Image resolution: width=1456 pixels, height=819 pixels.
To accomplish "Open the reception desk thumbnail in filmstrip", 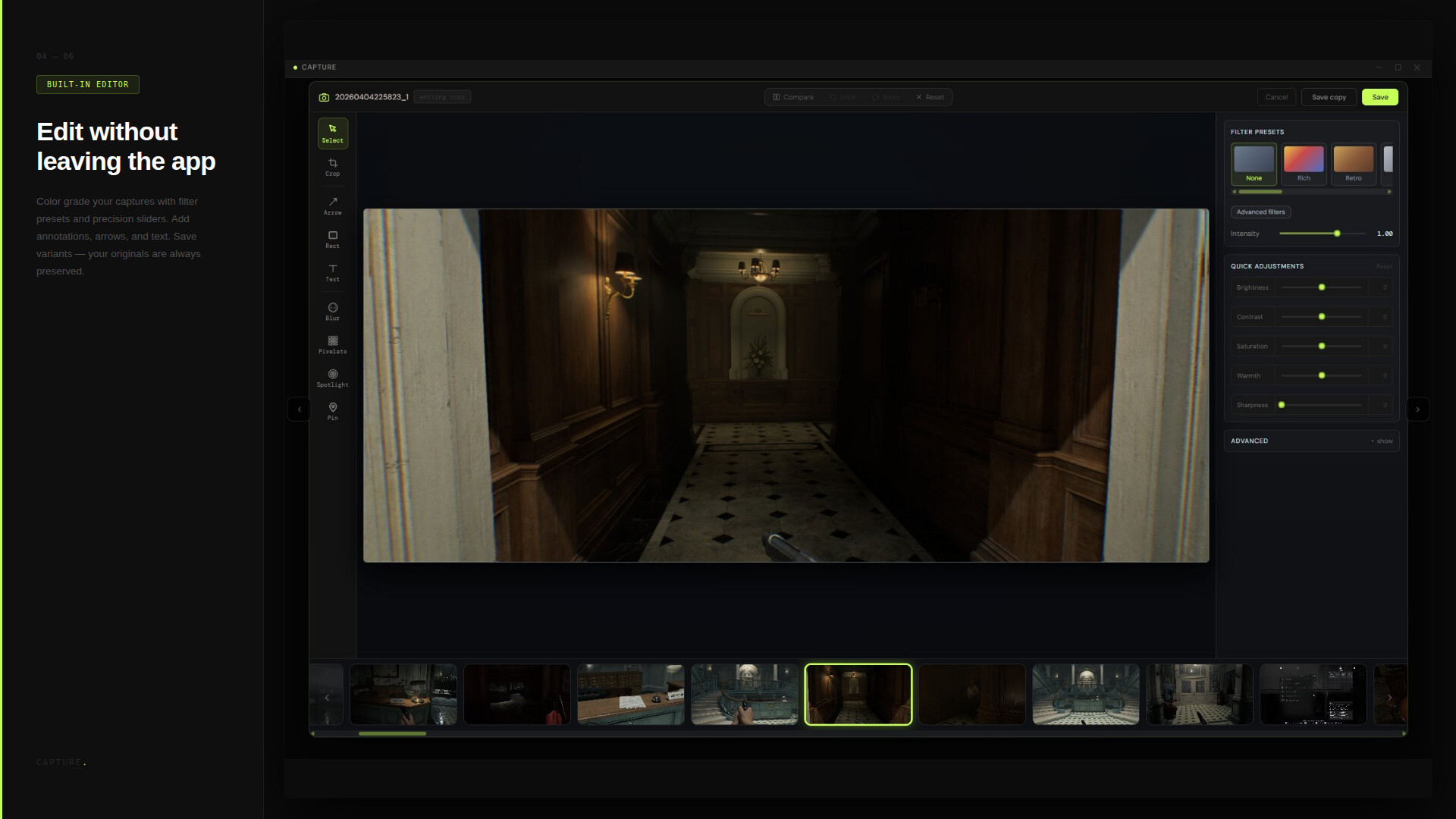I will pos(630,695).
